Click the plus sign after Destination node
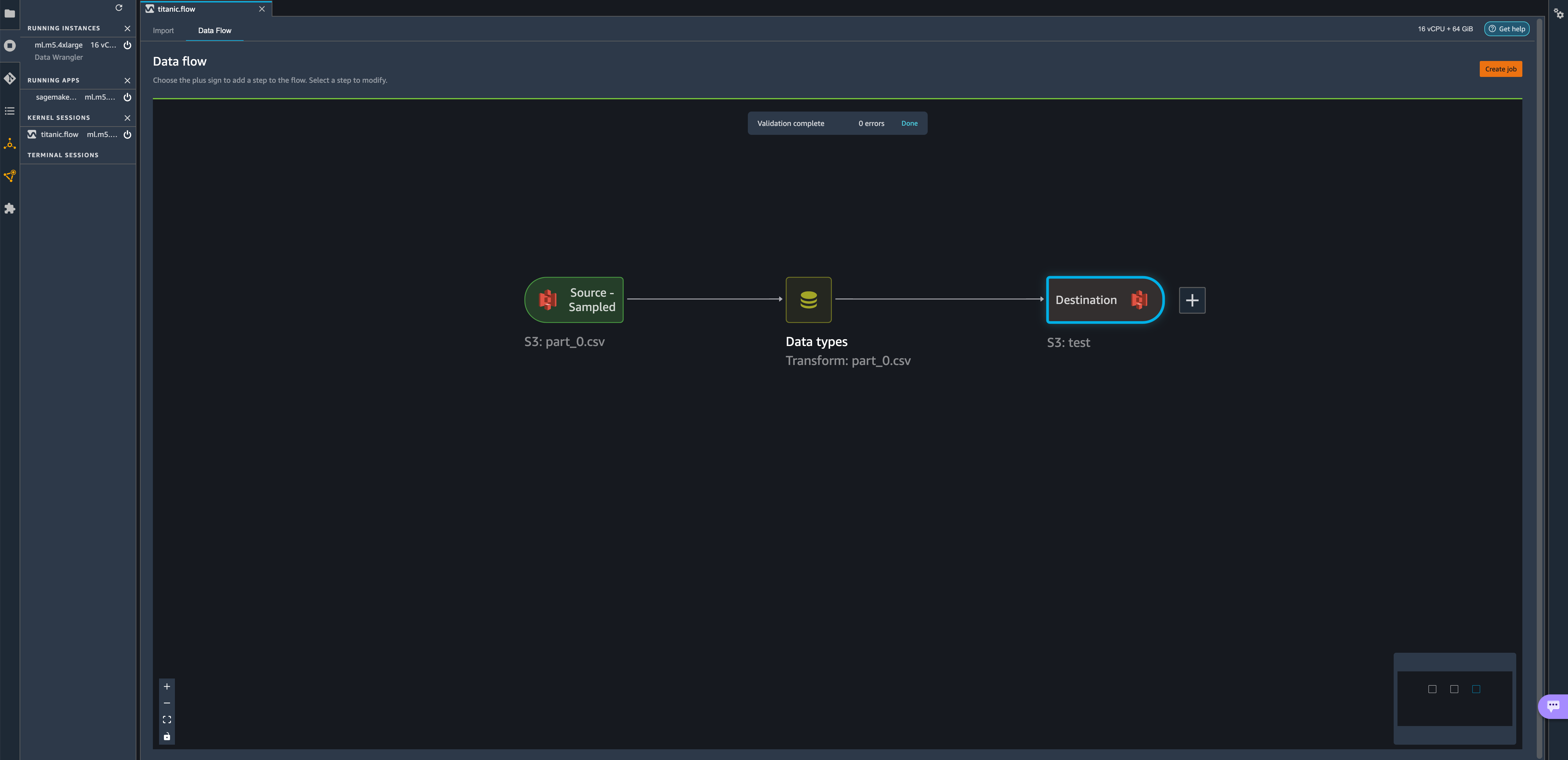 tap(1192, 300)
